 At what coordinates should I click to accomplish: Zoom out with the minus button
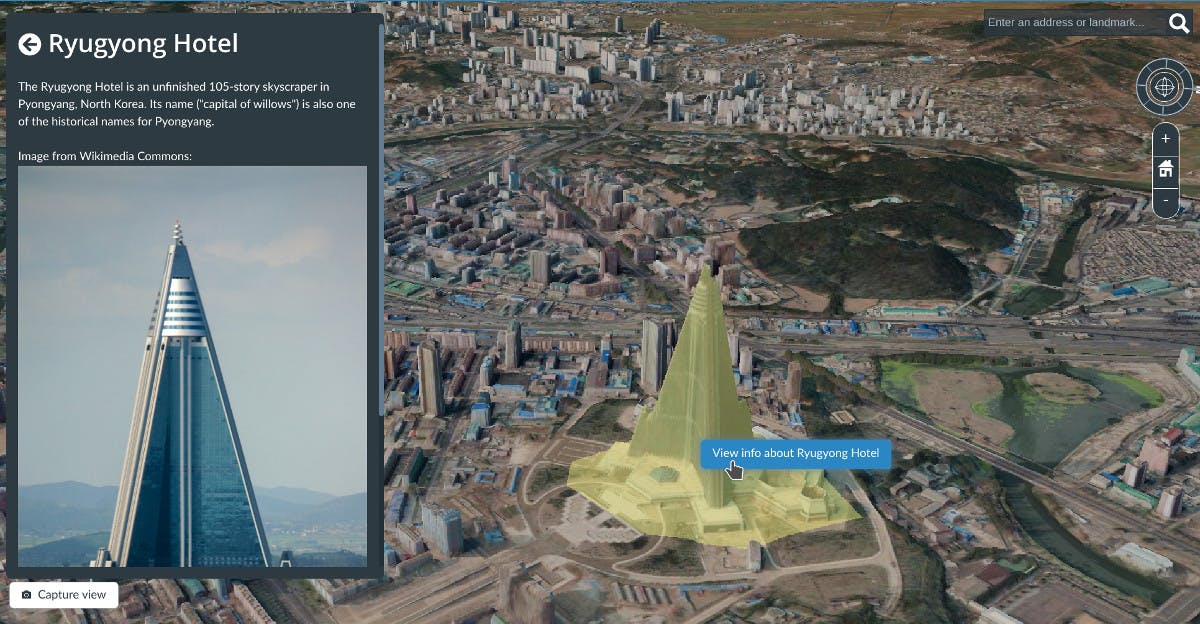pos(1165,201)
